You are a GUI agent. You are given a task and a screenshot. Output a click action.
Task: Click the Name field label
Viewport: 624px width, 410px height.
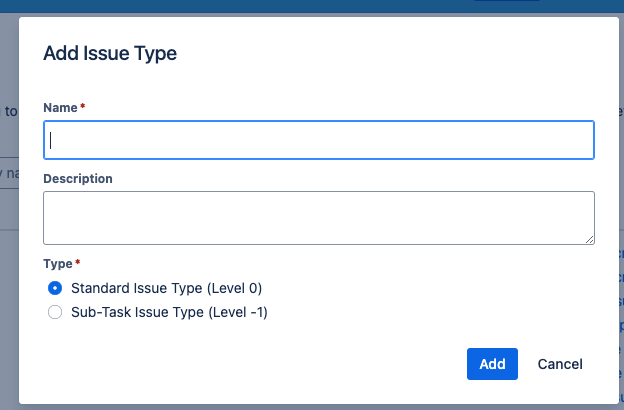pos(60,107)
